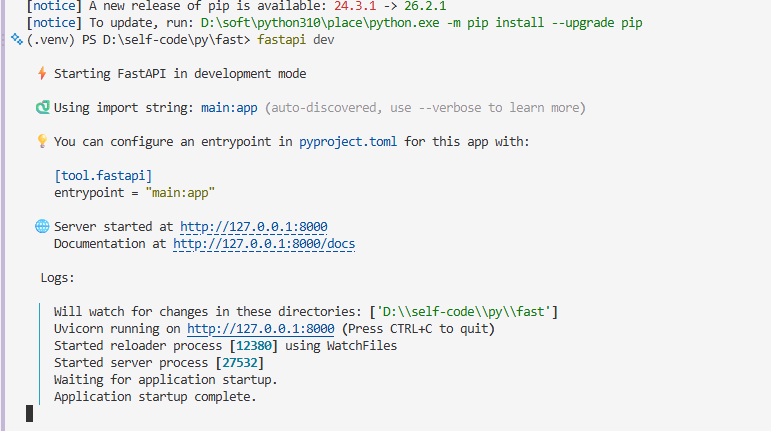
Task: Click the 'fastapi dev' command text
Action: coord(296,40)
